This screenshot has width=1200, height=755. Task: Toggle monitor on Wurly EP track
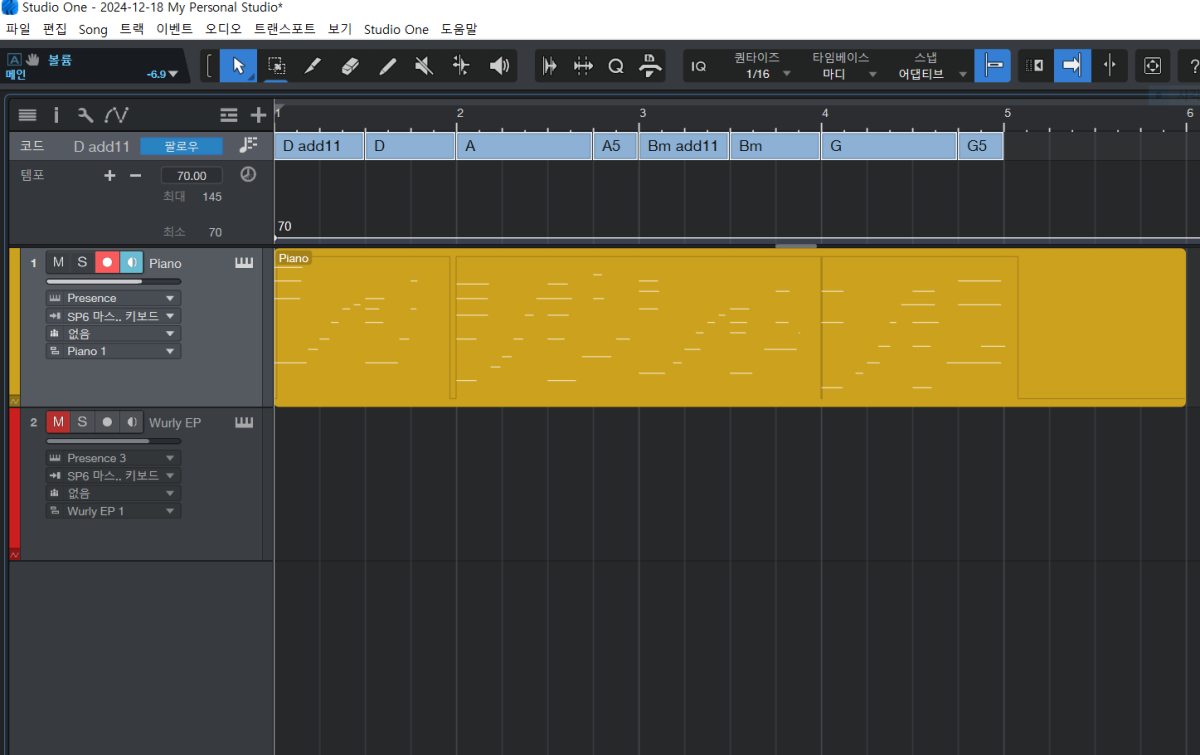pos(131,423)
